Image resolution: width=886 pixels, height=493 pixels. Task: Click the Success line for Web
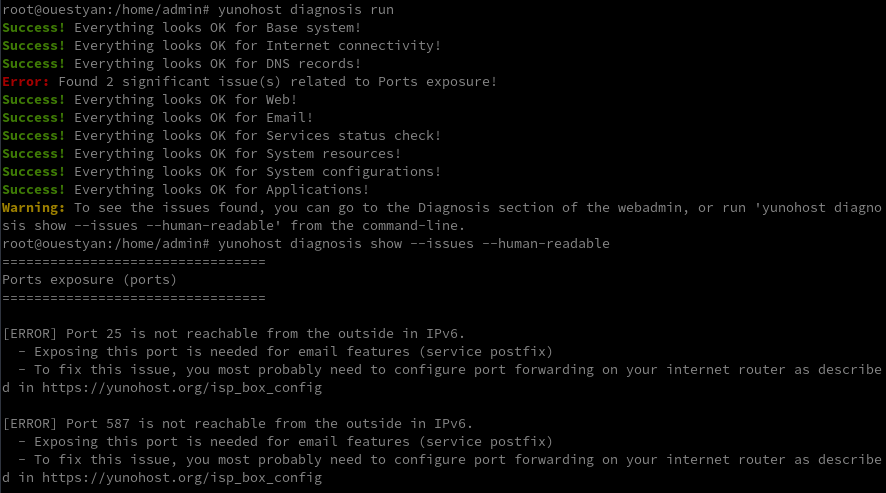click(x=149, y=100)
